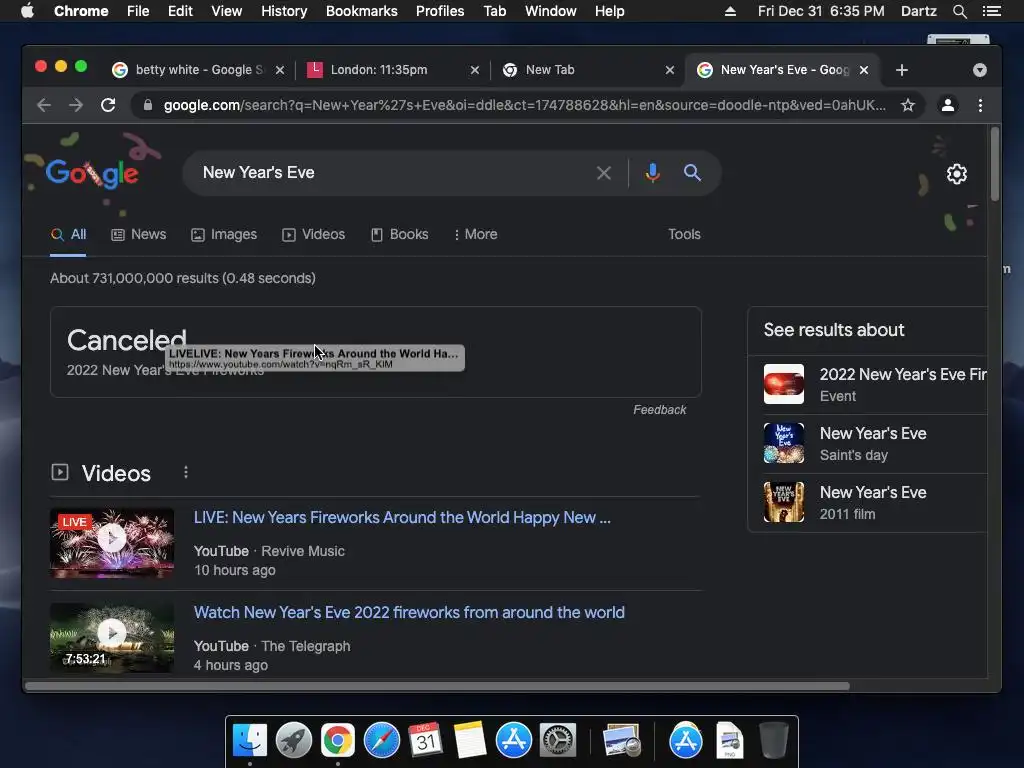Click the Chrome back arrow
The width and height of the screenshot is (1024, 768).
44,105
